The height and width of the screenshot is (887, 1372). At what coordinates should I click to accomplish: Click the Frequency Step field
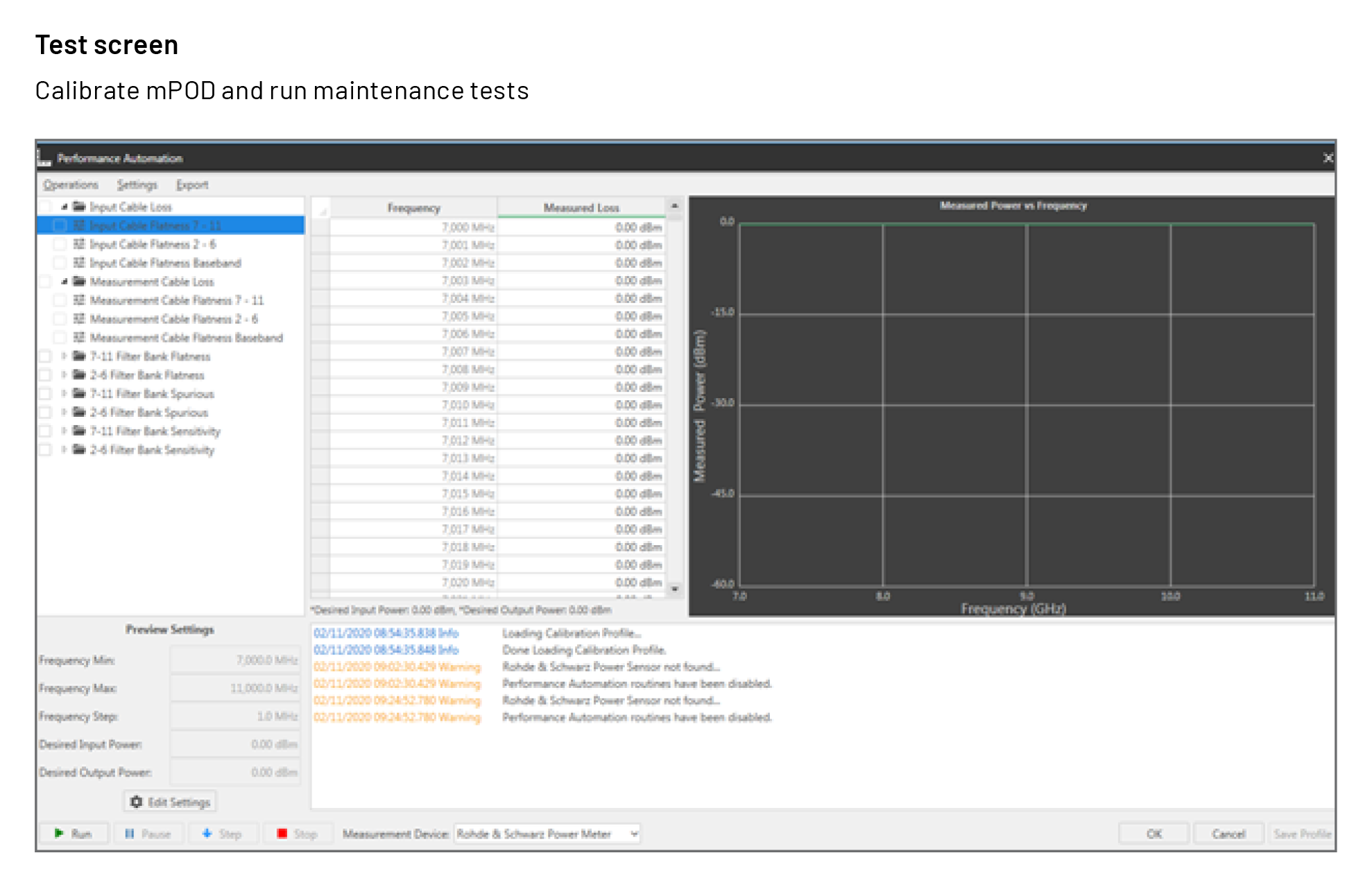[235, 716]
